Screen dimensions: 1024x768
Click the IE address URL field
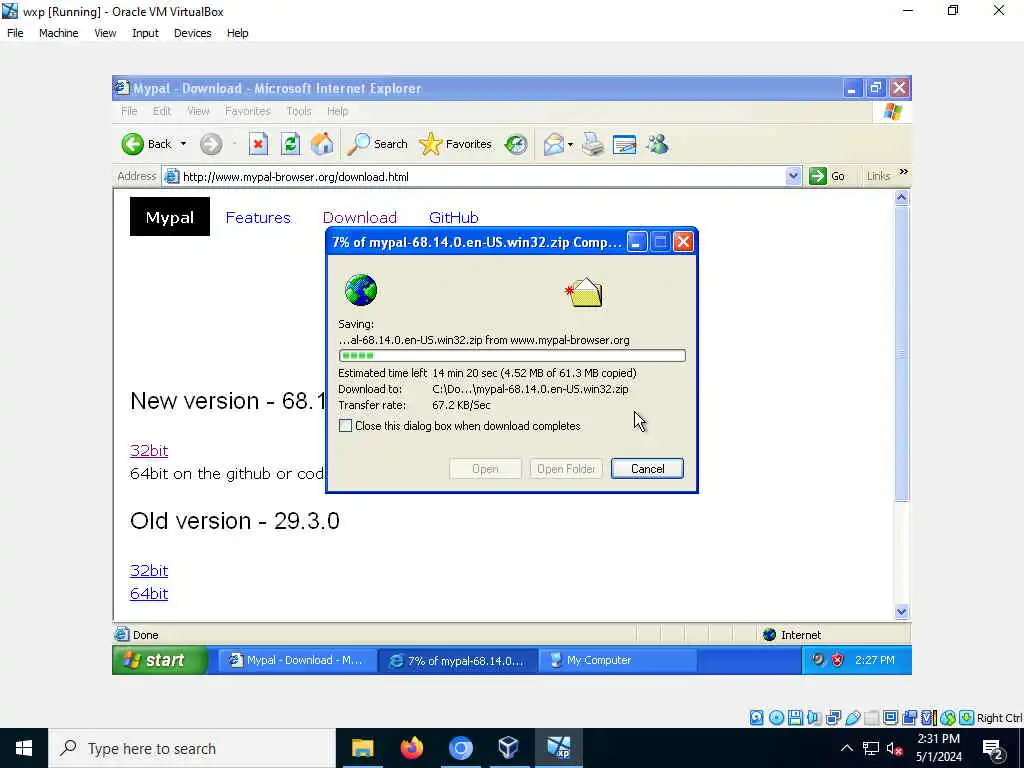coord(473,176)
